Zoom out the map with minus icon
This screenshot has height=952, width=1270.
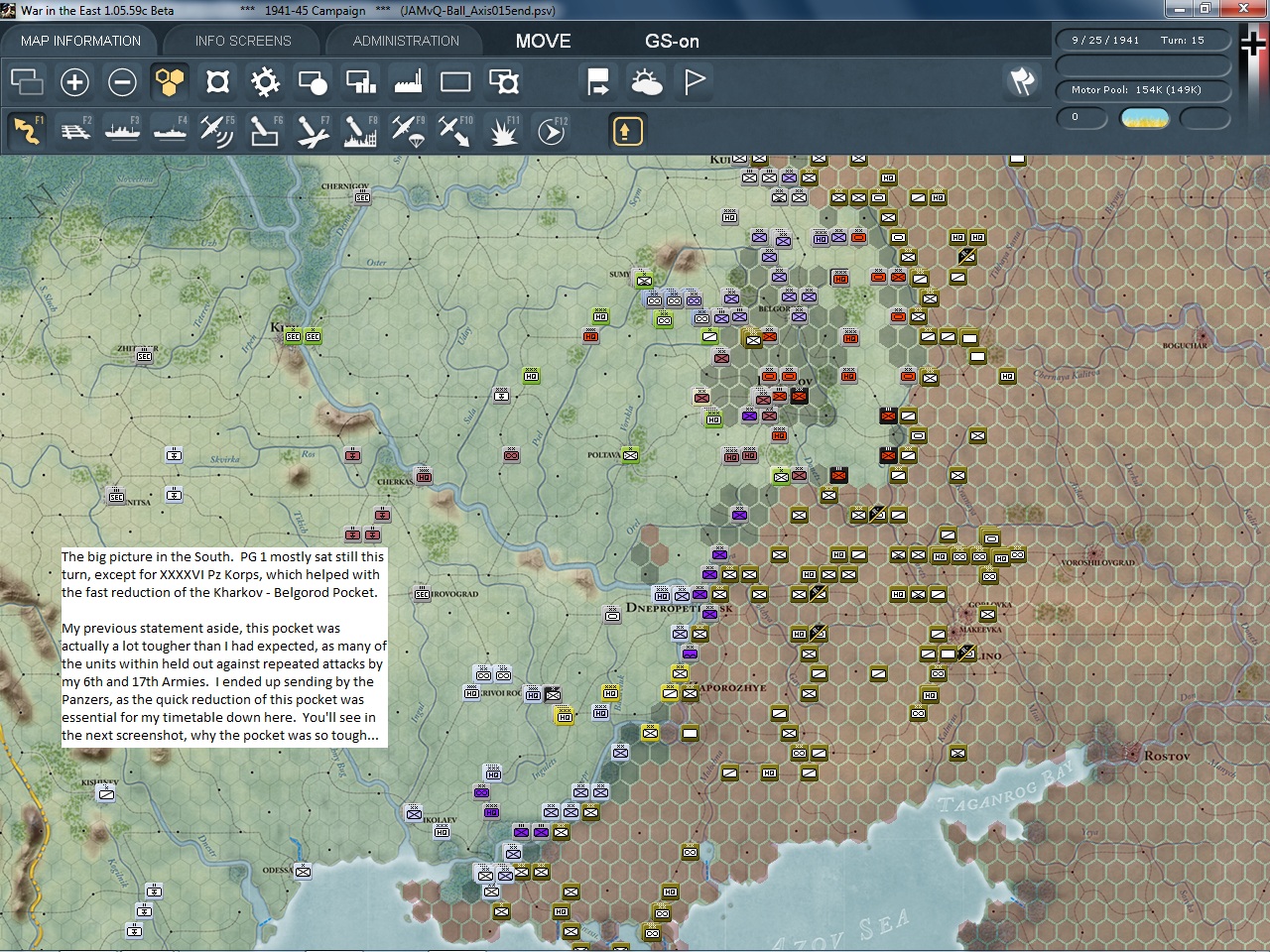click(122, 81)
